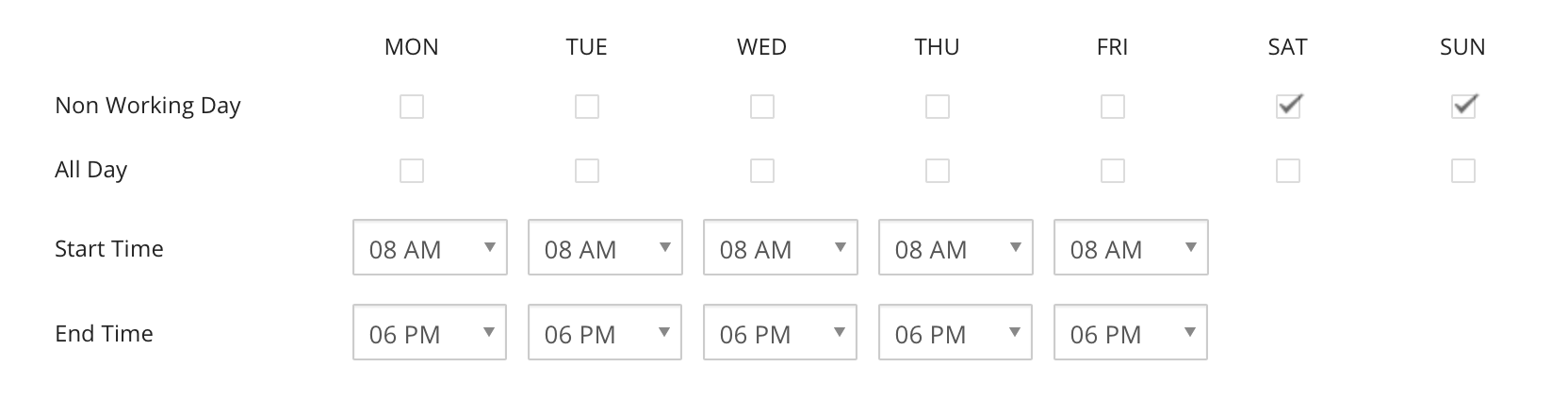
Task: Change Friday End Time dropdown
Action: pos(1131,332)
